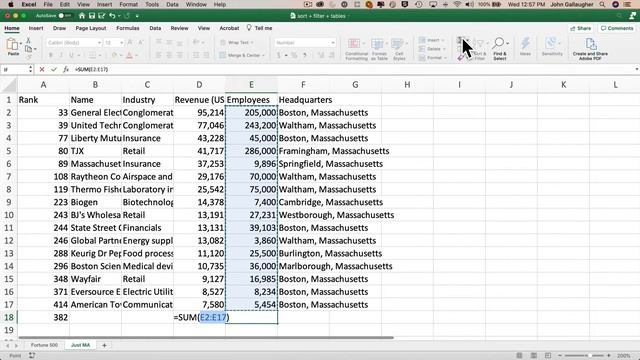The image size is (640, 360).
Task: Switch to the Data ribbon tab
Action: [x=155, y=28]
